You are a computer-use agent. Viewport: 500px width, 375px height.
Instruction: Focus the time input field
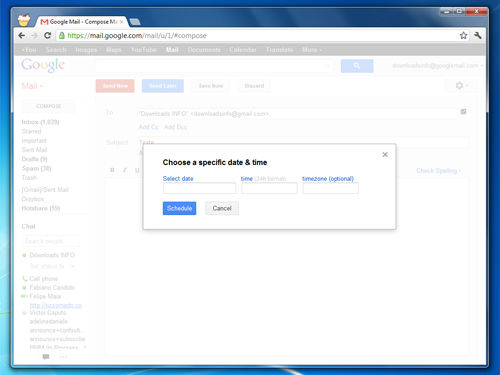(269, 188)
